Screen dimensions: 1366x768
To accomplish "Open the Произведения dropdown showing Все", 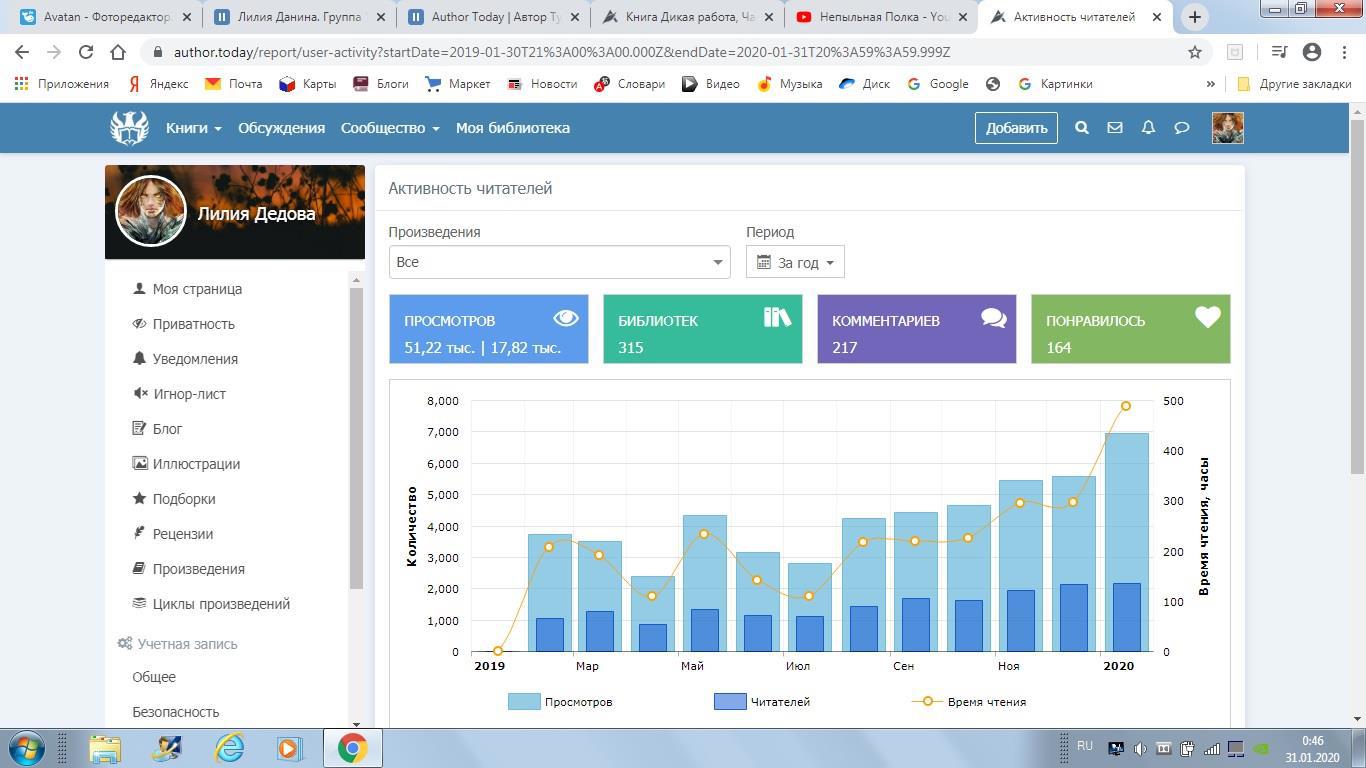I will (x=559, y=262).
